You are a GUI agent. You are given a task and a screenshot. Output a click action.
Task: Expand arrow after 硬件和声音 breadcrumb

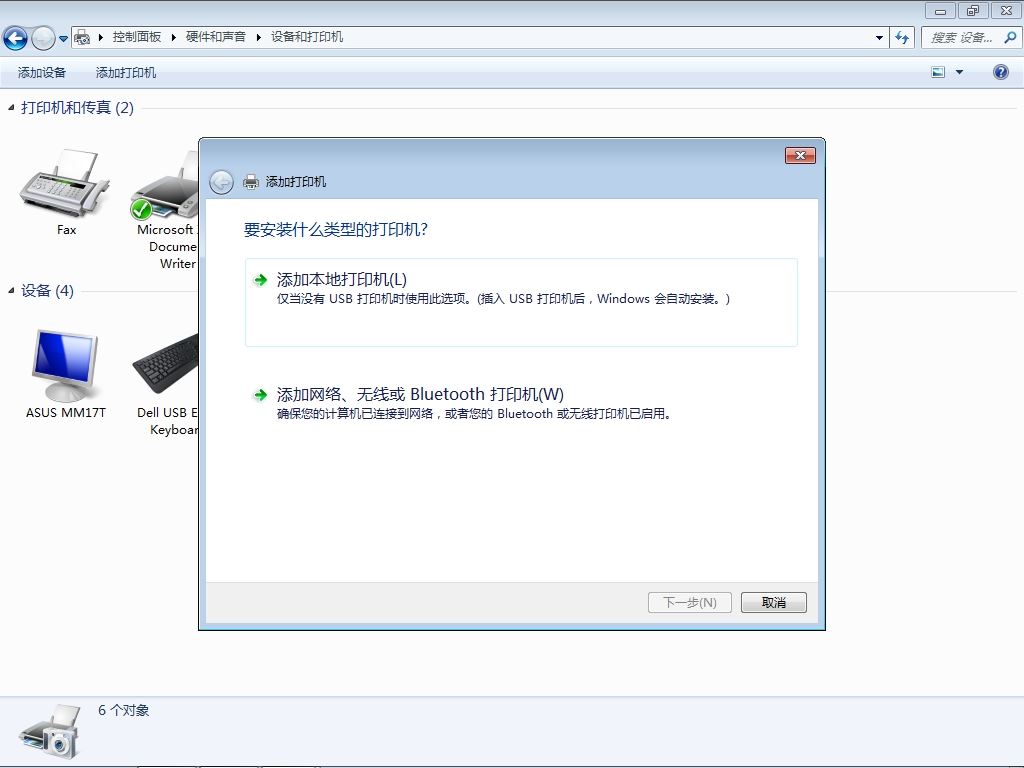click(259, 37)
